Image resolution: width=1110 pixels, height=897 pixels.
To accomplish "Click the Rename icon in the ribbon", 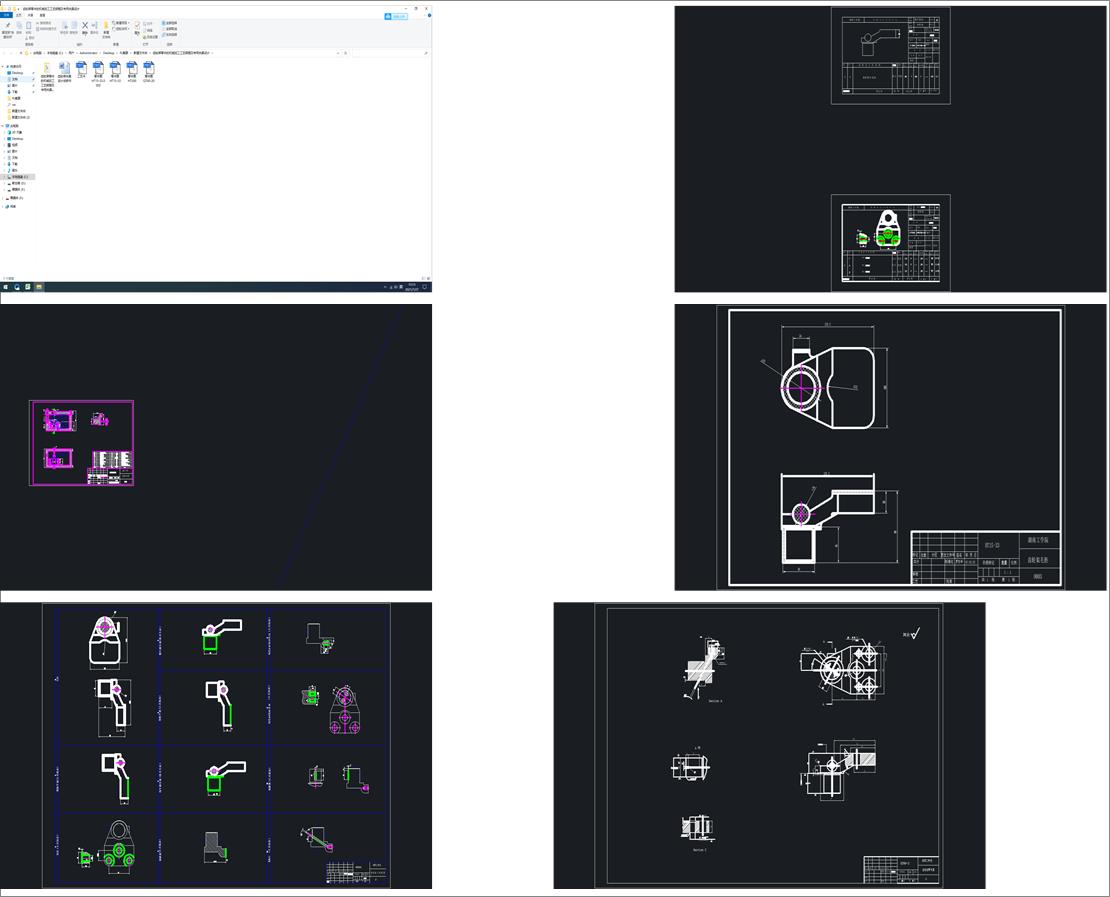I will [94, 28].
